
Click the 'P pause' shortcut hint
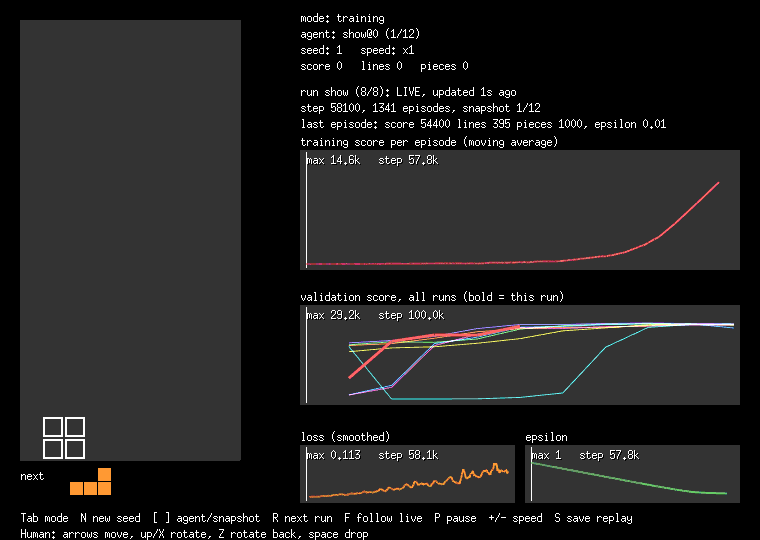click(455, 518)
